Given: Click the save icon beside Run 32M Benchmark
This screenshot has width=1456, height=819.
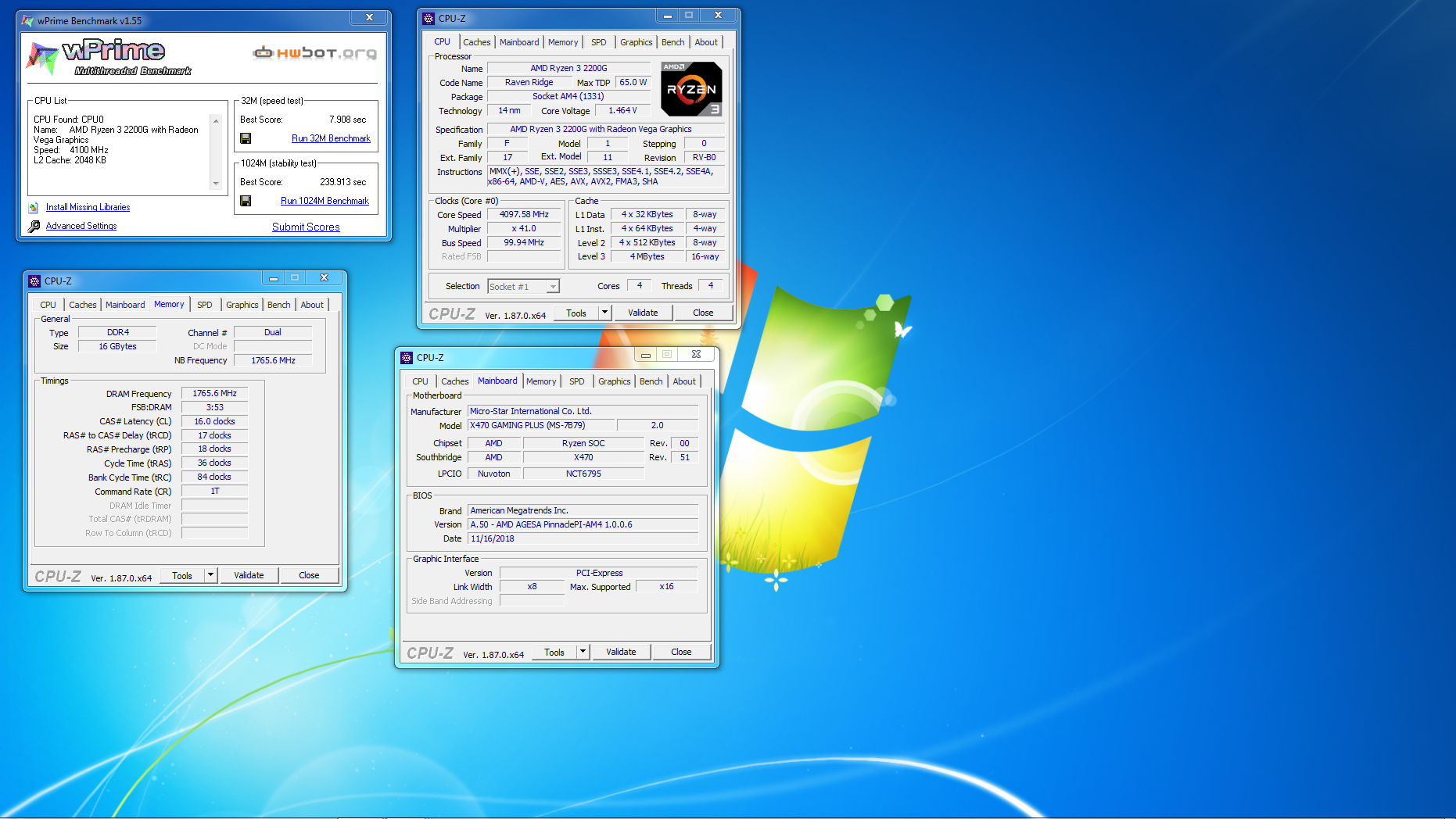Looking at the screenshot, I should (246, 138).
